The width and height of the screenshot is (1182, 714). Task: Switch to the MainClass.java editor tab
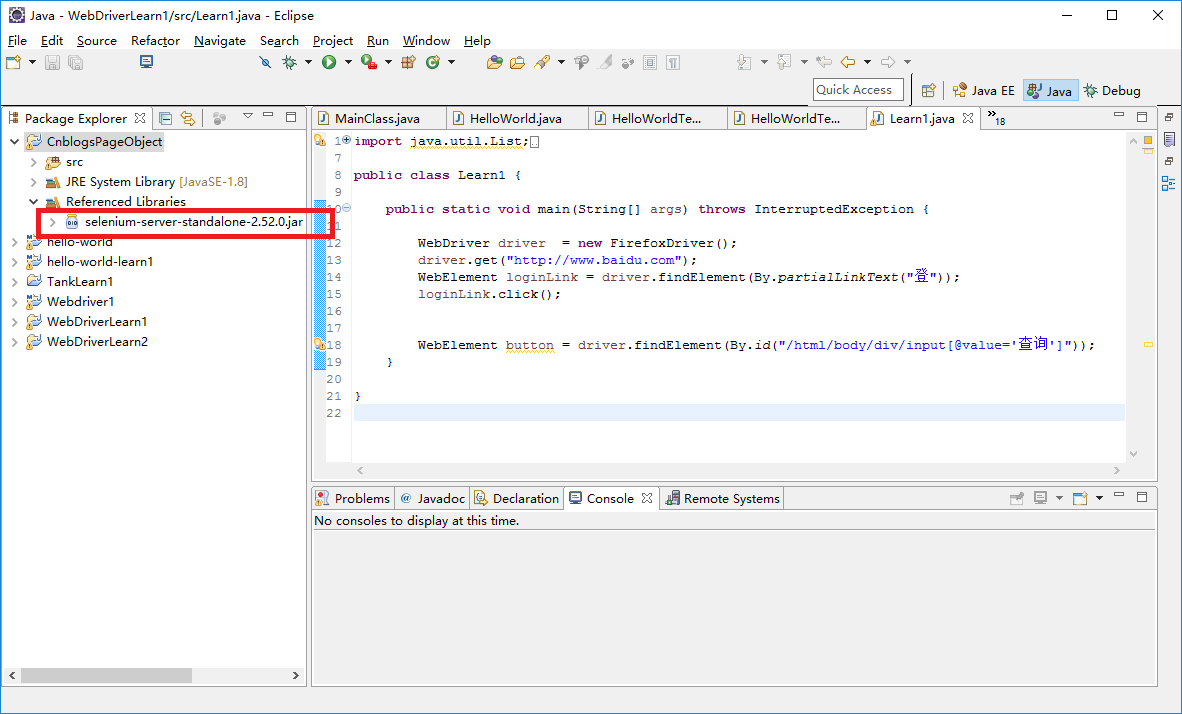tap(377, 118)
